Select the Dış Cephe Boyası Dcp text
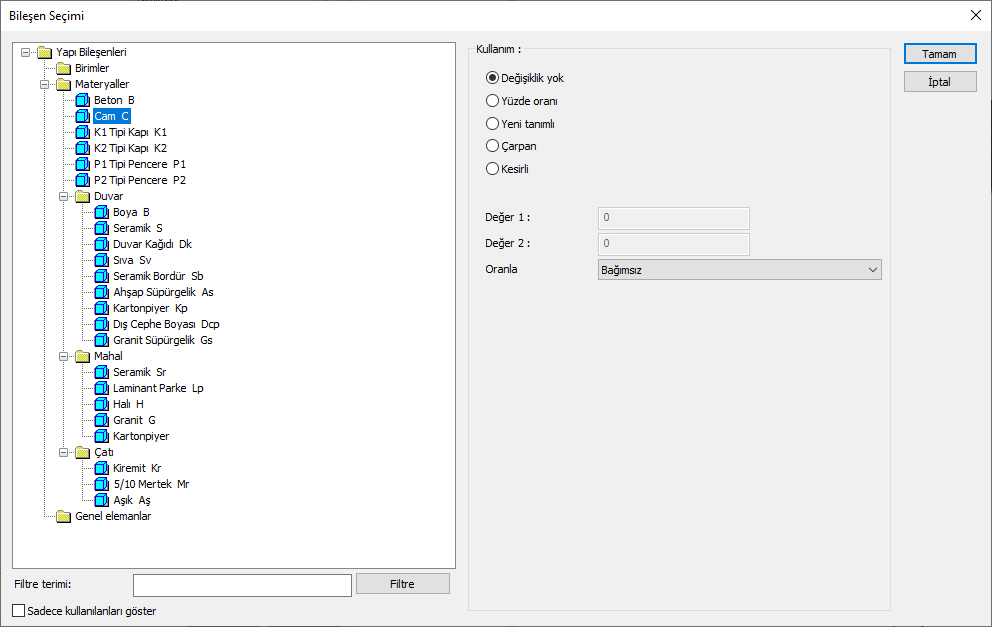Image resolution: width=992 pixels, height=627 pixels. (166, 324)
